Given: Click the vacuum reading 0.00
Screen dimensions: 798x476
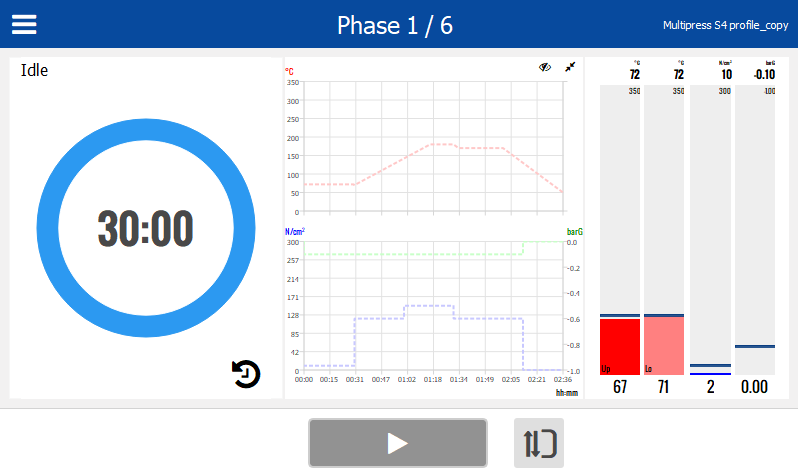Looking at the screenshot, I should pyautogui.click(x=755, y=387).
